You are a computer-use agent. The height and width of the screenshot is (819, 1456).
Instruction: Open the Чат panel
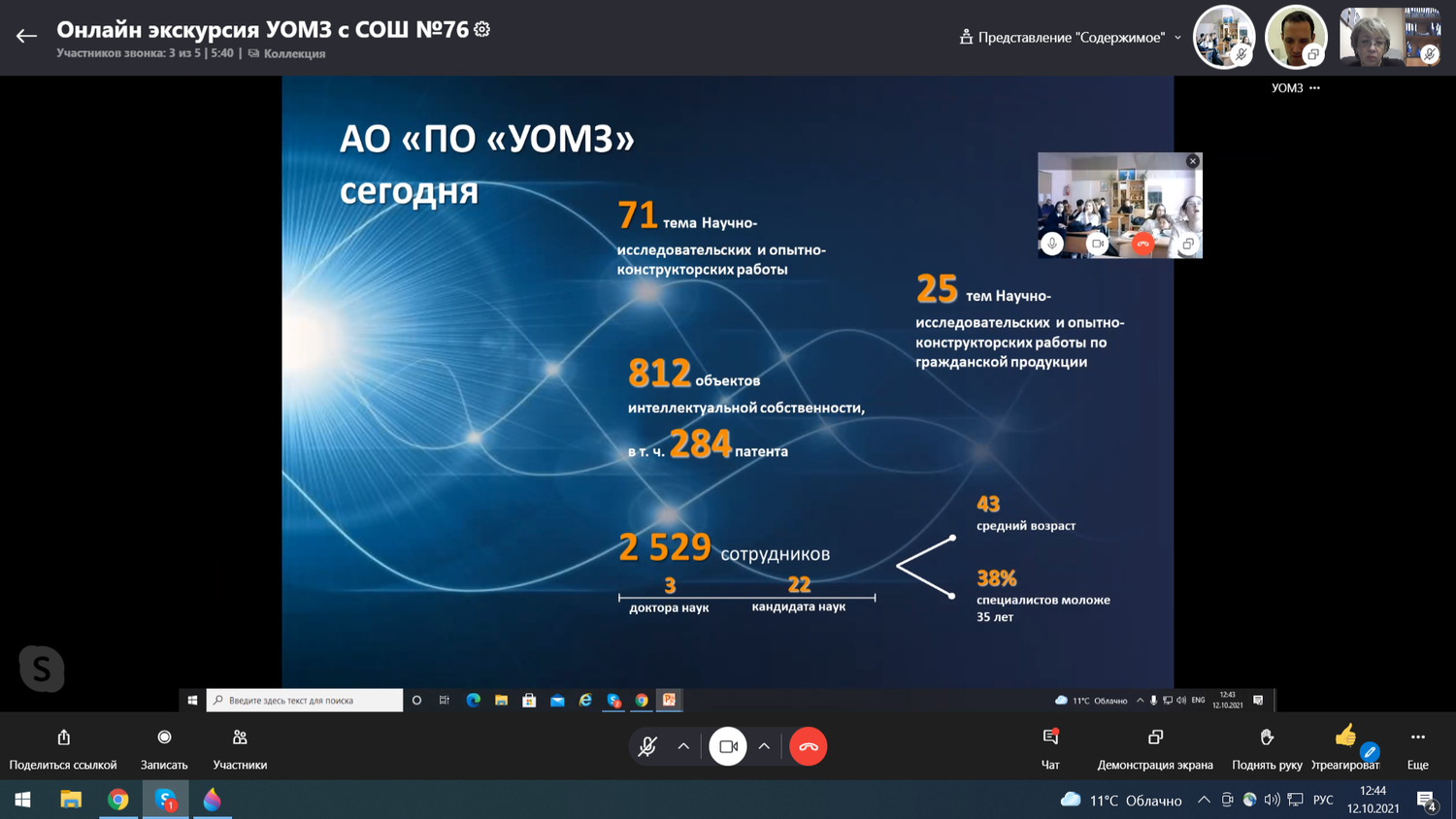(1050, 750)
